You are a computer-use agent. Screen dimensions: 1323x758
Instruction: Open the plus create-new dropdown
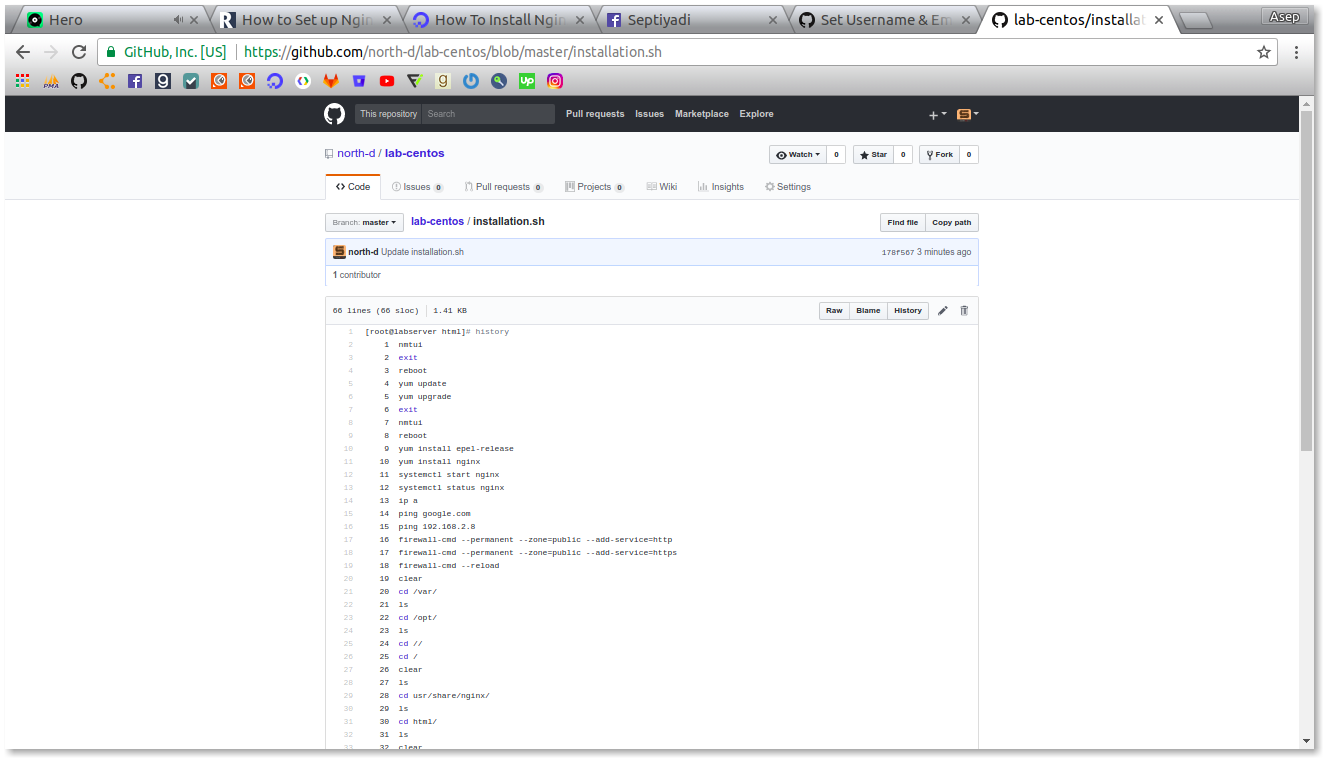click(x=936, y=114)
